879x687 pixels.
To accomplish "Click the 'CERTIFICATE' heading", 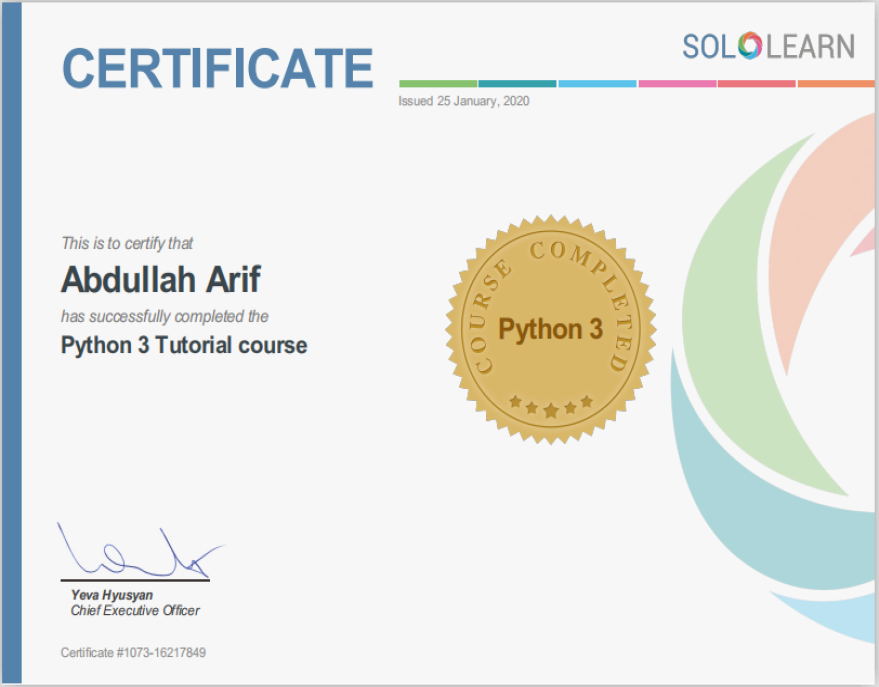I will [218, 68].
